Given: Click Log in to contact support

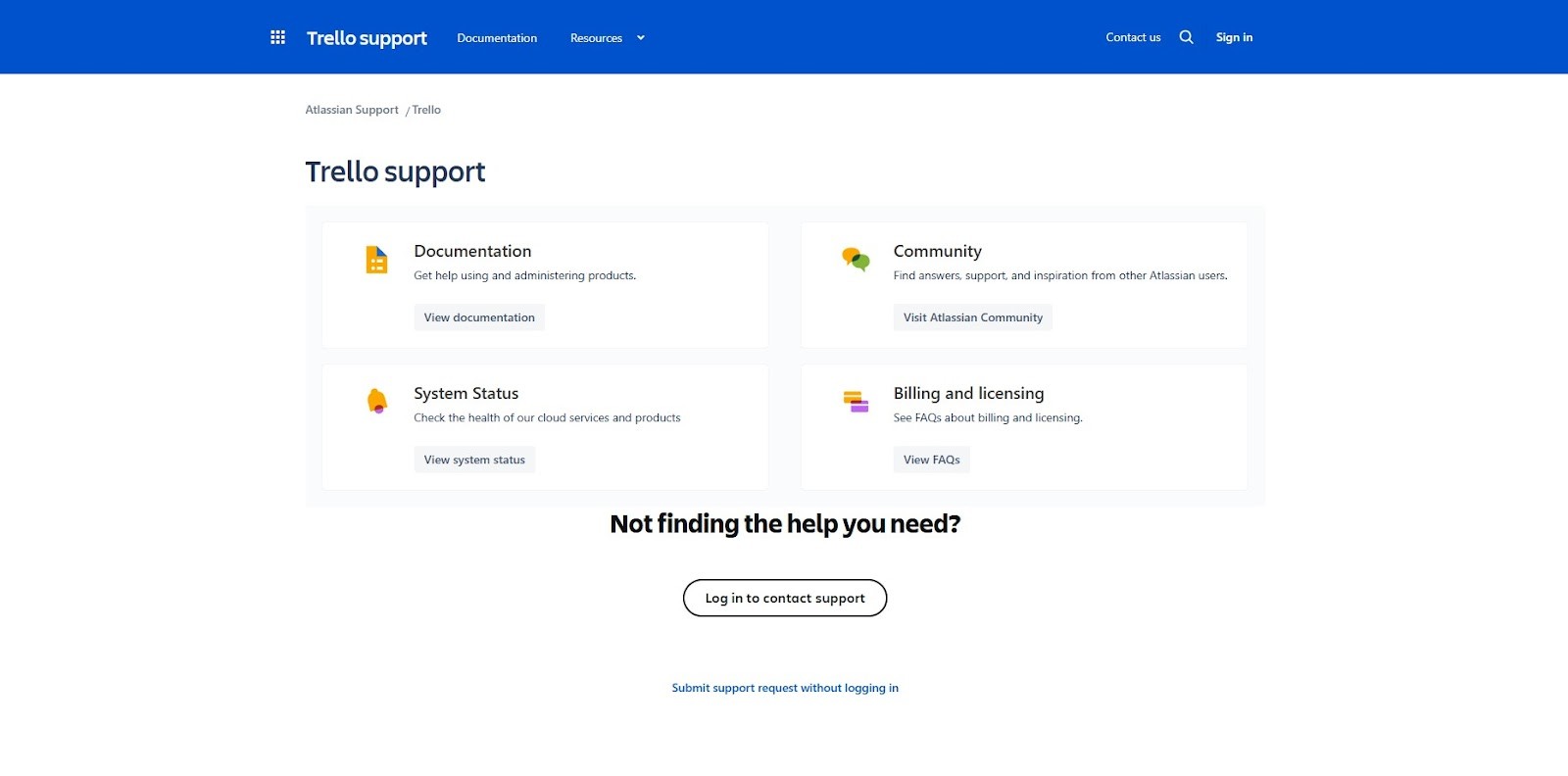Looking at the screenshot, I should click(x=785, y=598).
